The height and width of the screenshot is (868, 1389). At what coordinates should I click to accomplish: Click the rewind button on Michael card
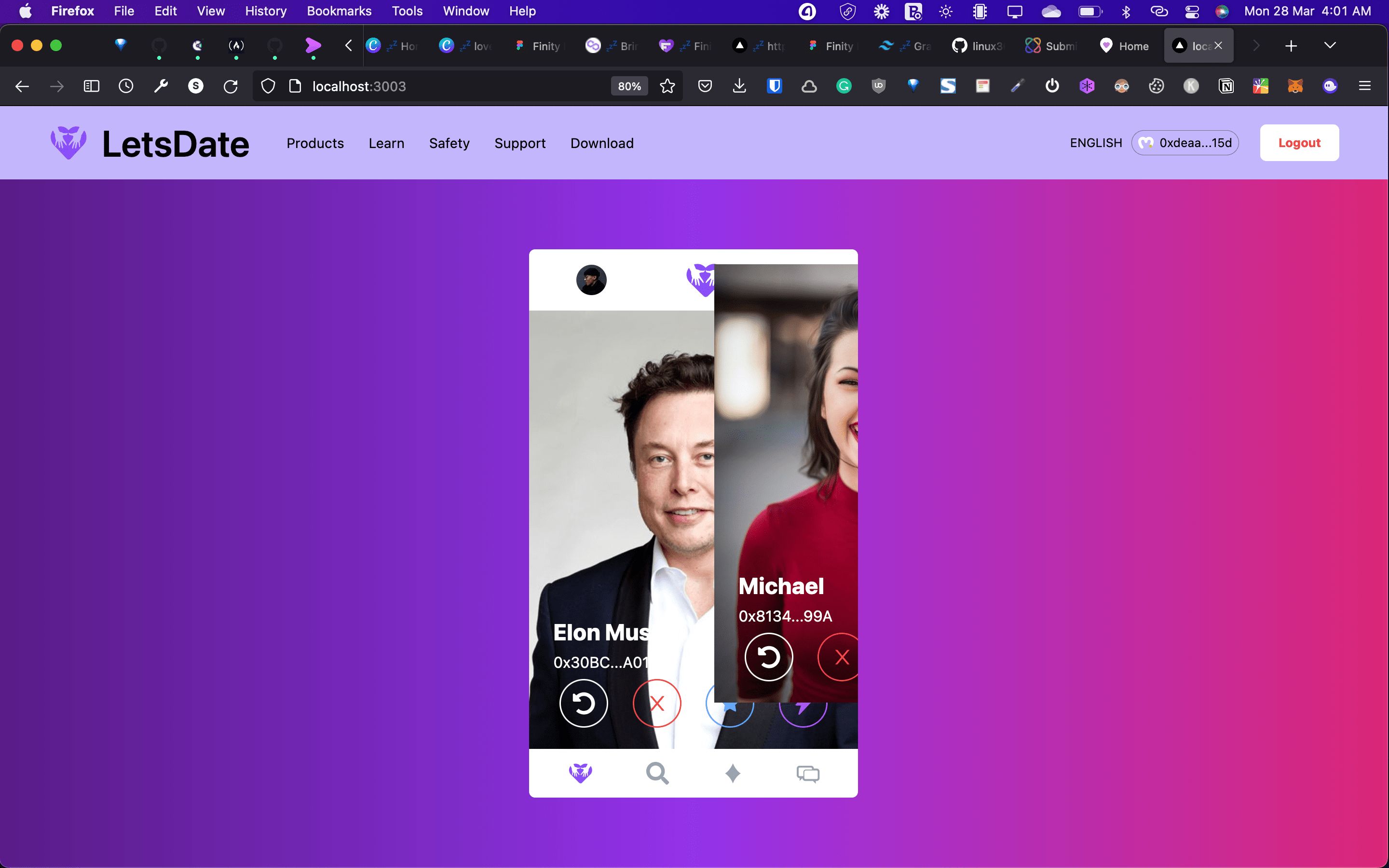click(x=769, y=657)
